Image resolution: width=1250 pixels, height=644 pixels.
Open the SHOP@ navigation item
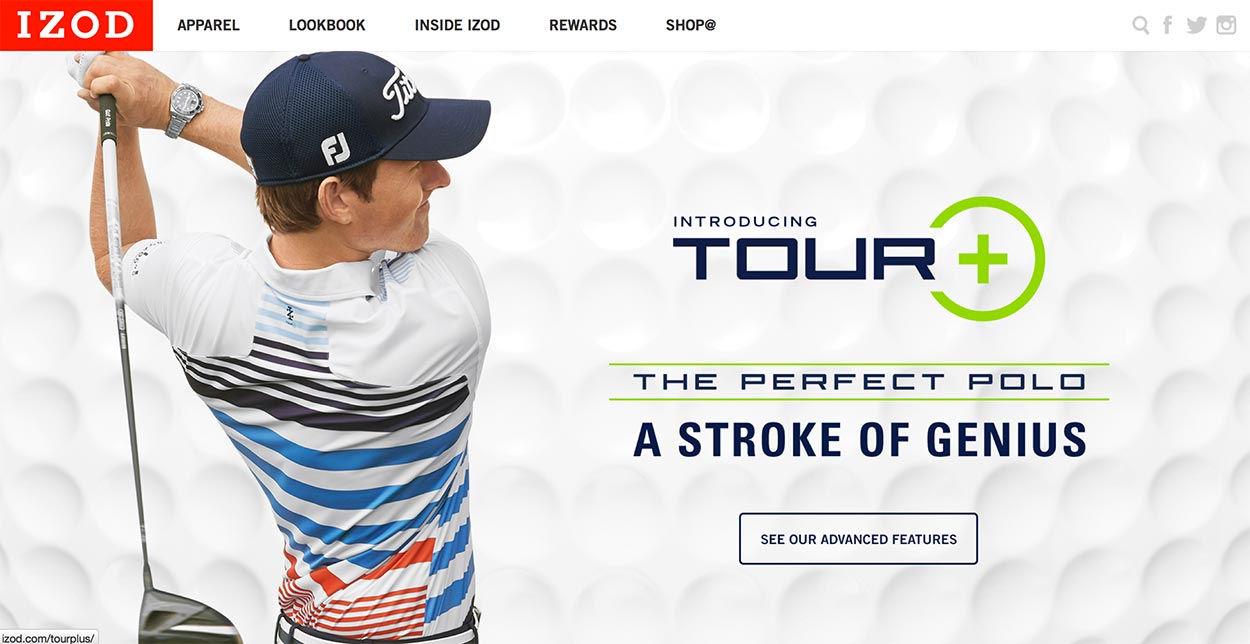[x=691, y=25]
